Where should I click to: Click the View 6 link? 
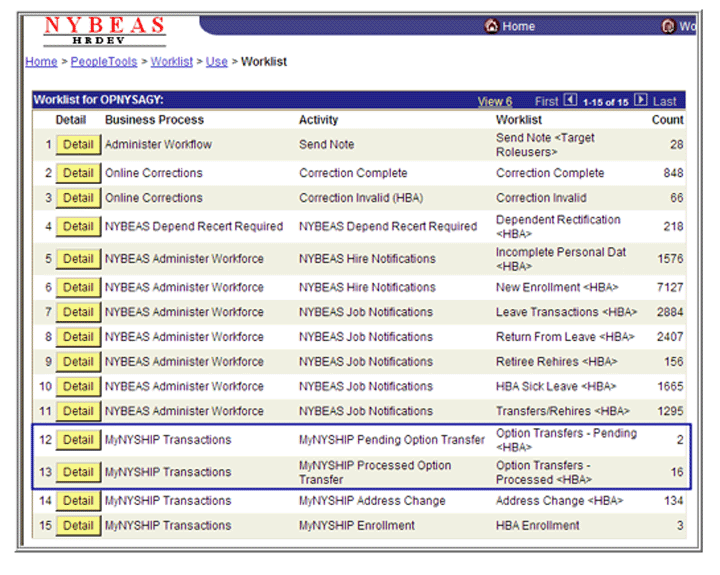pos(495,101)
